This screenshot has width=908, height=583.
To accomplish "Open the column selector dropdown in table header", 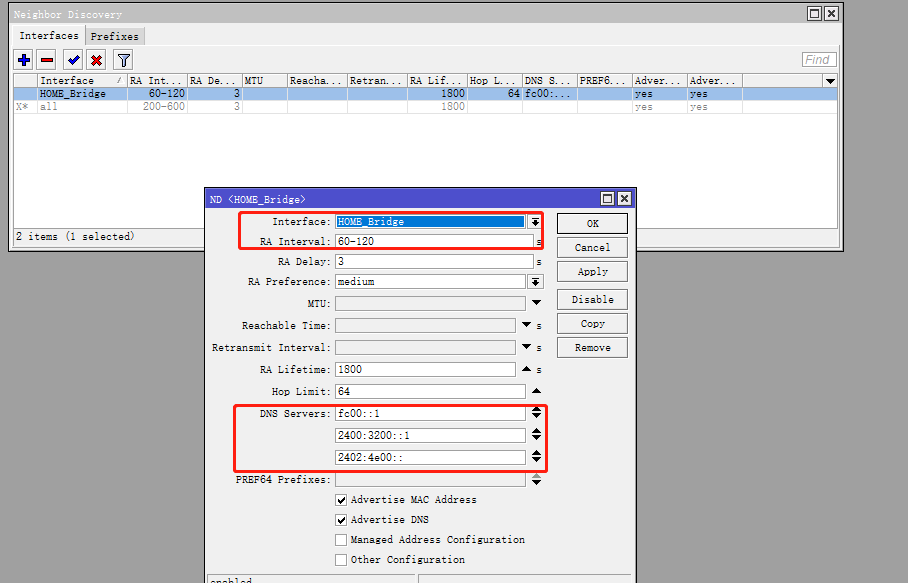I will 830,81.
